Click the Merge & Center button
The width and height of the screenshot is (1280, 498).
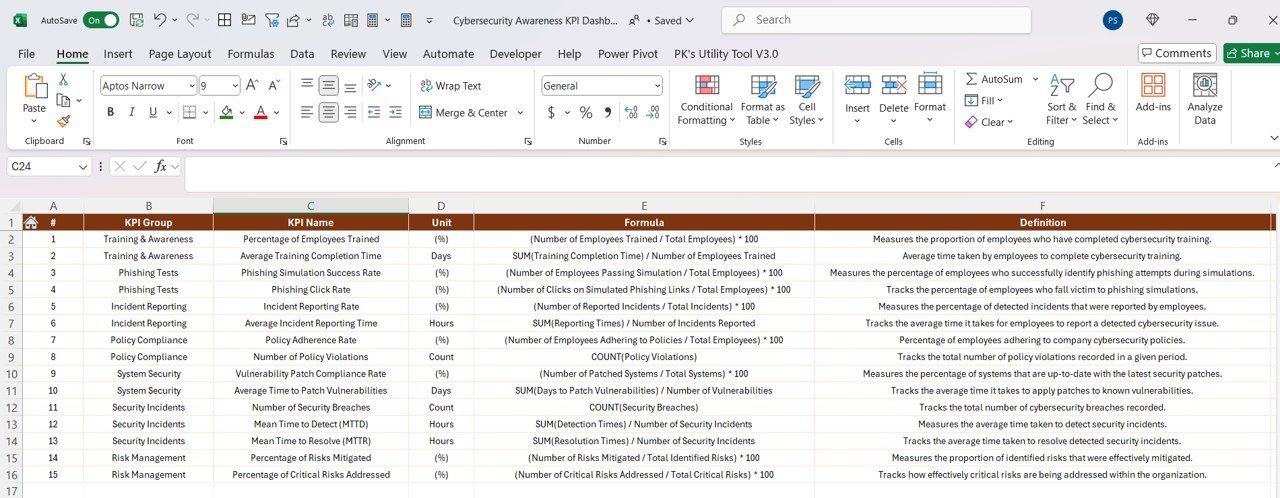tap(464, 113)
